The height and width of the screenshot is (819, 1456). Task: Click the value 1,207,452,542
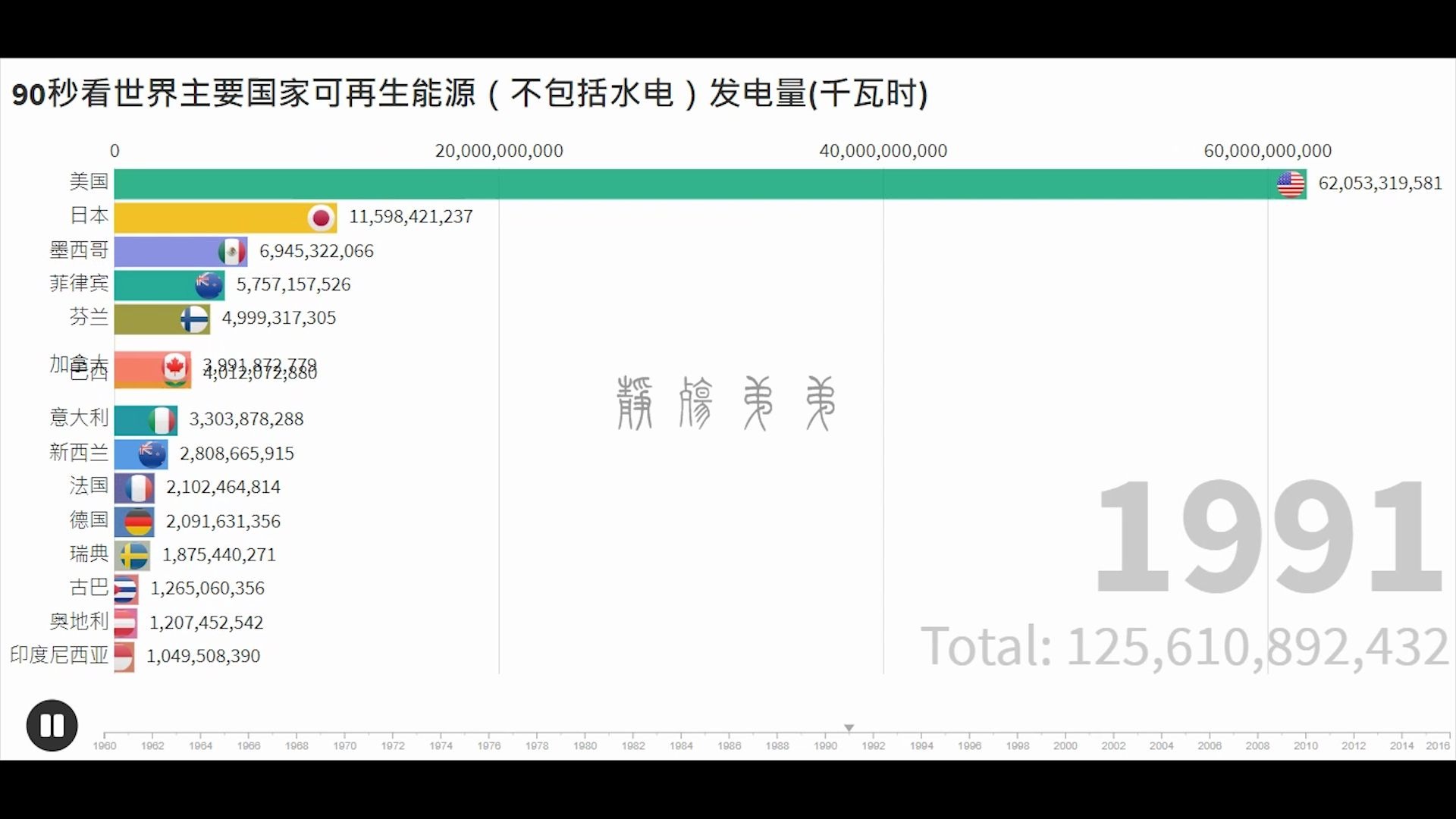click(x=206, y=623)
